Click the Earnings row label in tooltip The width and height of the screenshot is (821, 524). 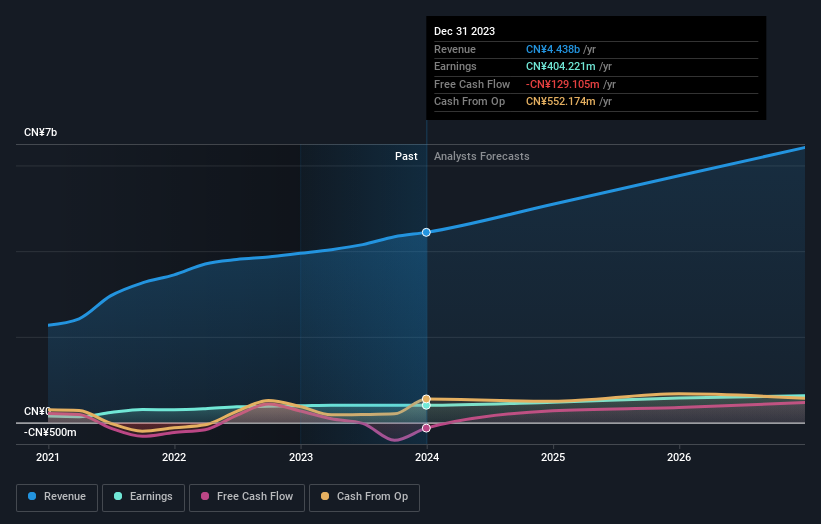[455, 66]
